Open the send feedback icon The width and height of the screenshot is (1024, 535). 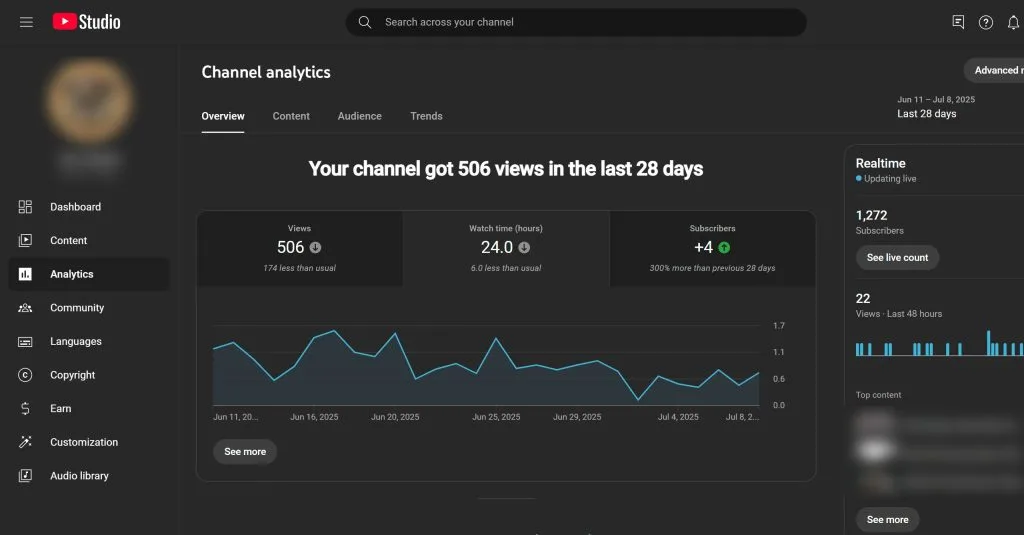(958, 22)
